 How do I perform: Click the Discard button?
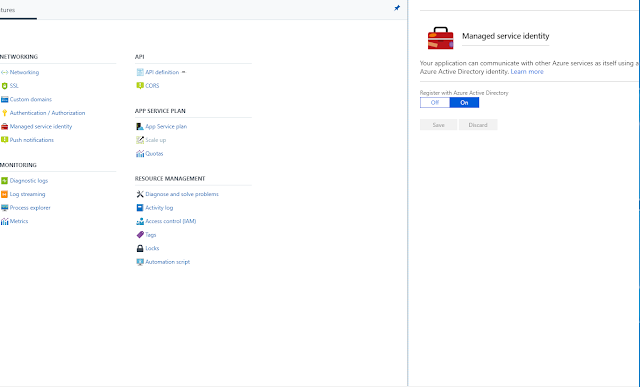pos(478,125)
